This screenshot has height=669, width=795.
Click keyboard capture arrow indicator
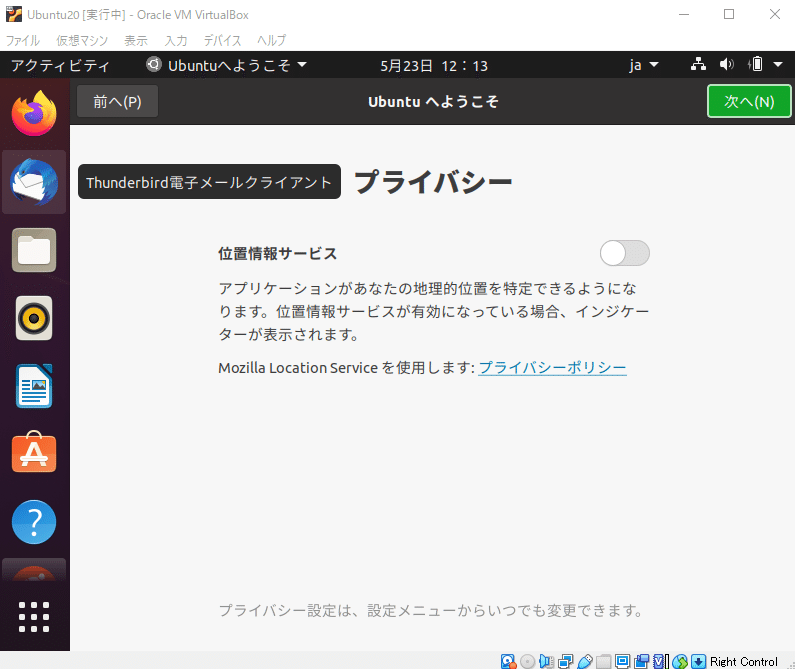pyautogui.click(x=698, y=661)
